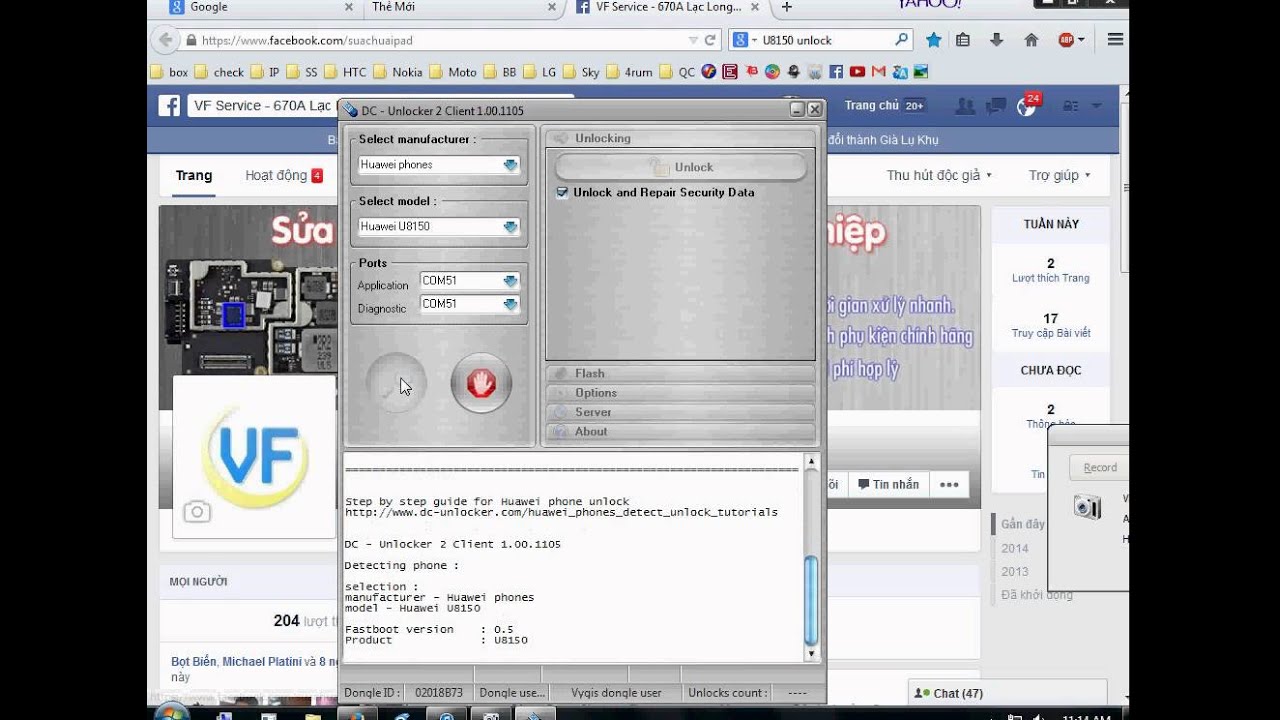Open Facebook messages icon
The height and width of the screenshot is (720, 1280).
[995, 105]
